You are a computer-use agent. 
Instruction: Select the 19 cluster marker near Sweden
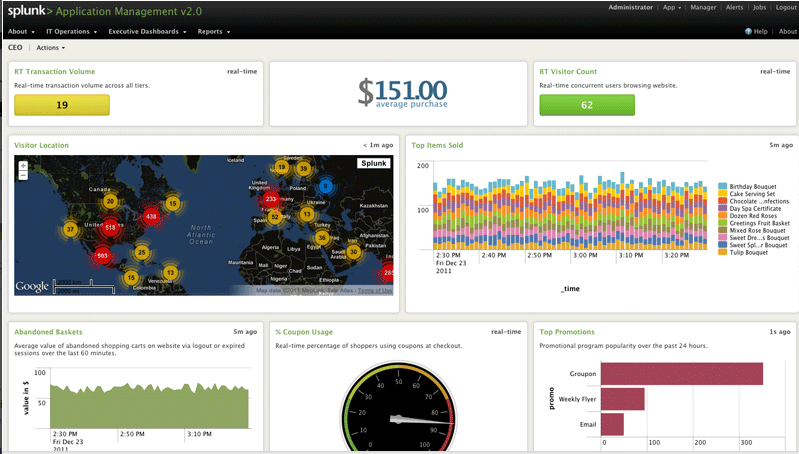click(x=281, y=167)
